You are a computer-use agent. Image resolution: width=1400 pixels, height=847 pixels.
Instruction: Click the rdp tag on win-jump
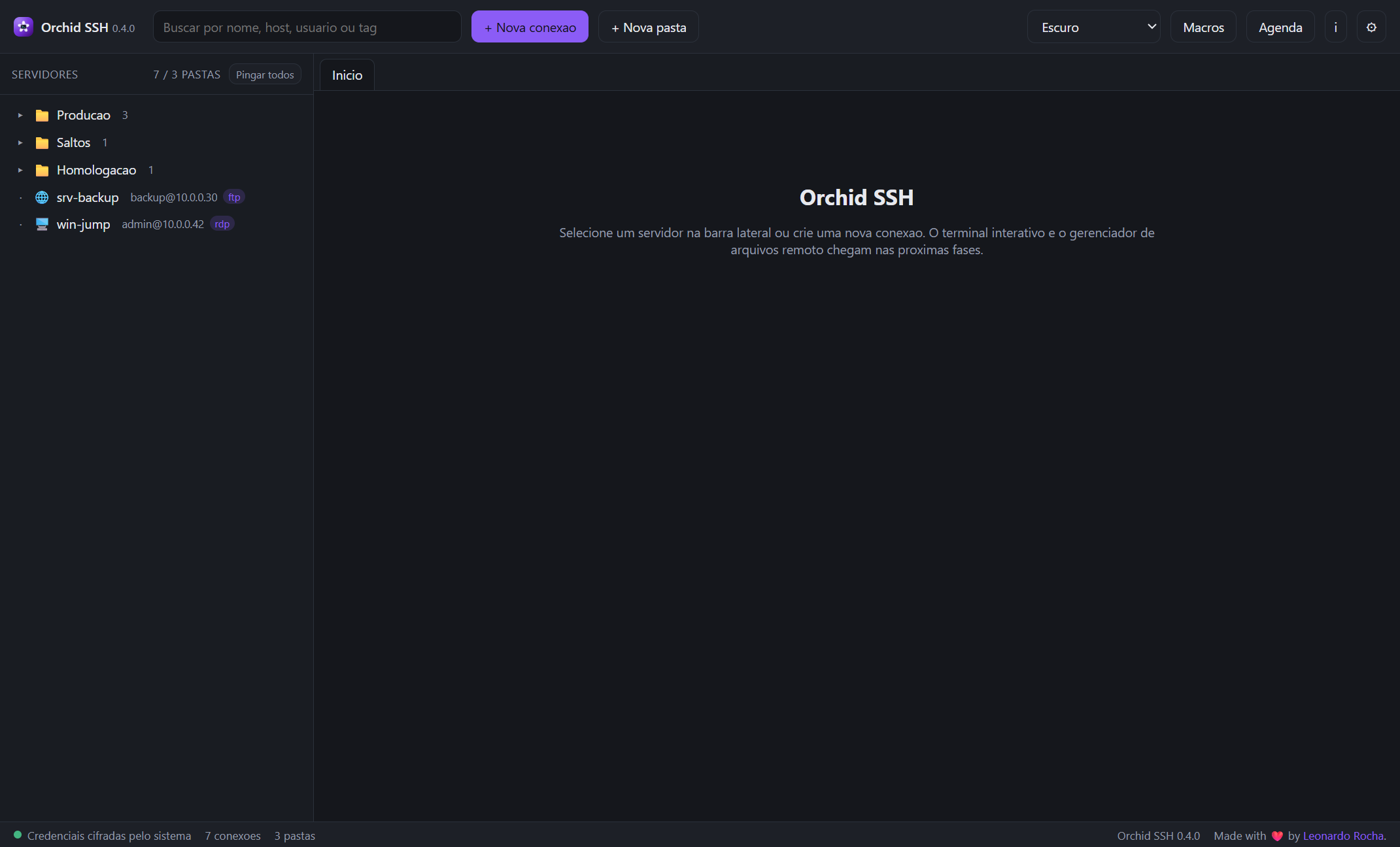coord(222,224)
